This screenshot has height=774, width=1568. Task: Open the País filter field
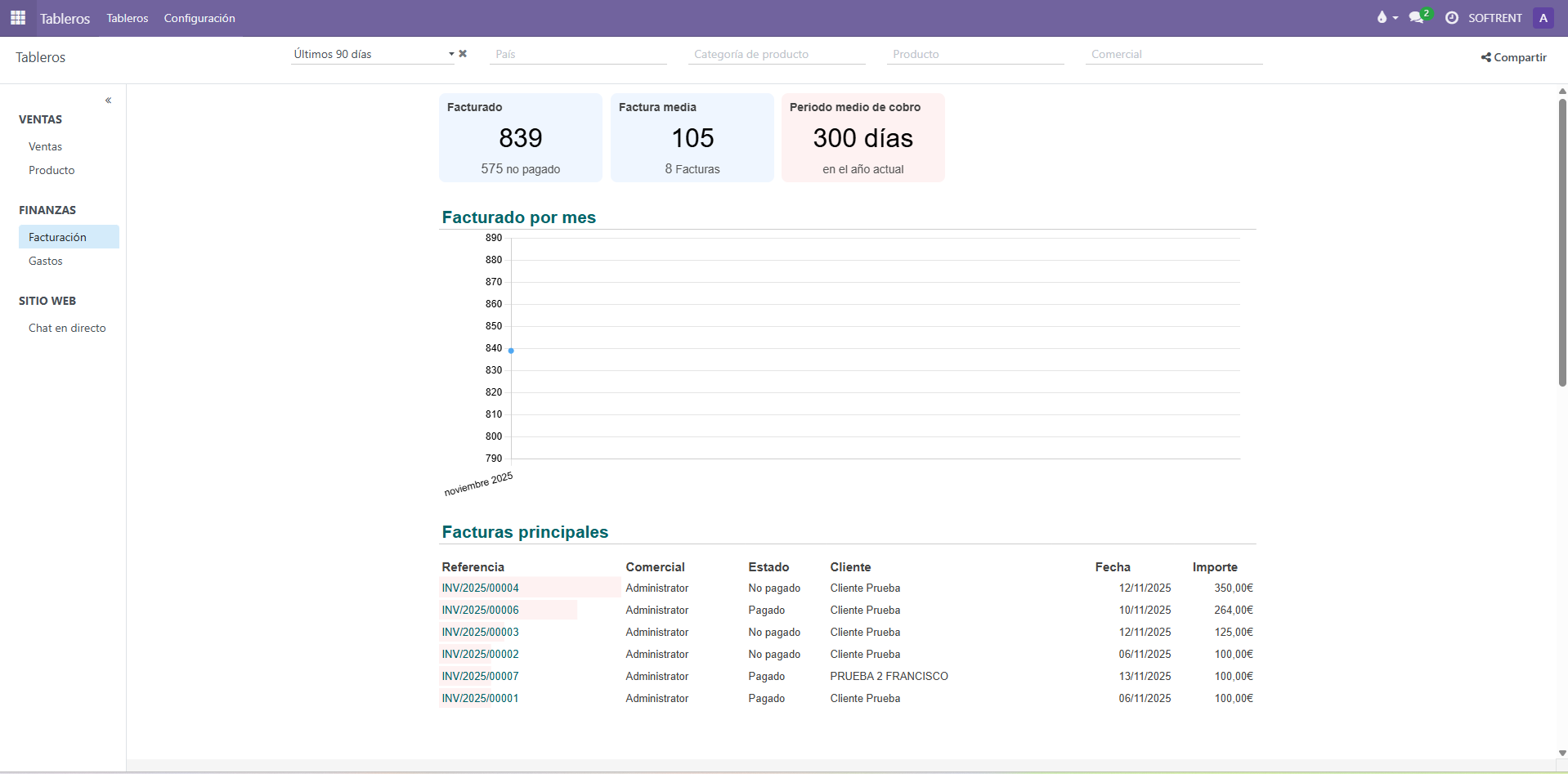579,54
